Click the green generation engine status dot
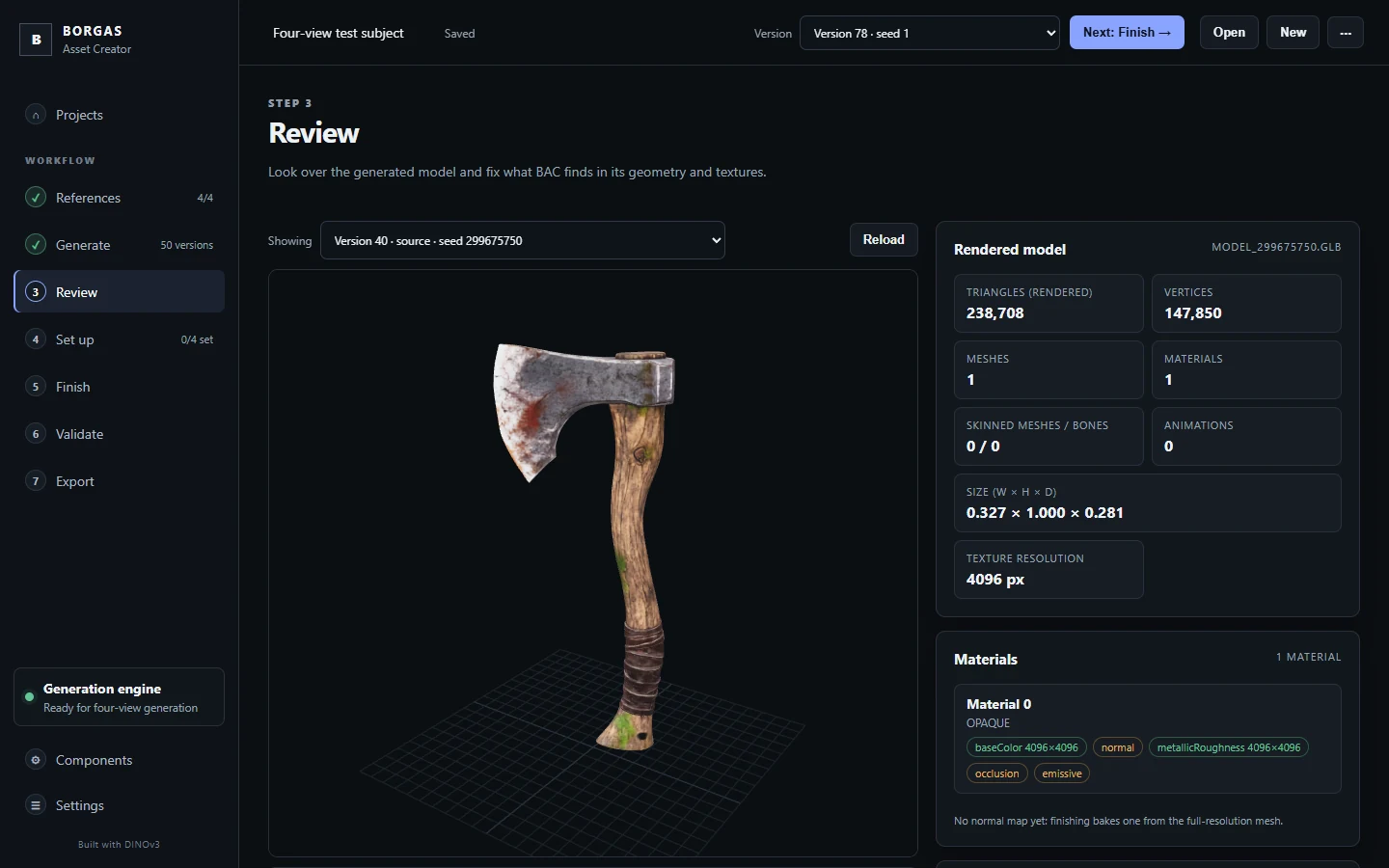The image size is (1389, 868). pyautogui.click(x=29, y=696)
